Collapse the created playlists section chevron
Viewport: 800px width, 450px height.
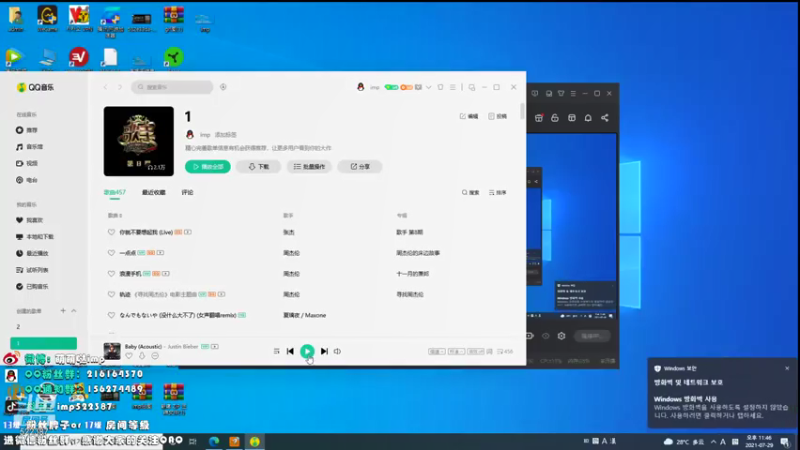[x=73, y=311]
